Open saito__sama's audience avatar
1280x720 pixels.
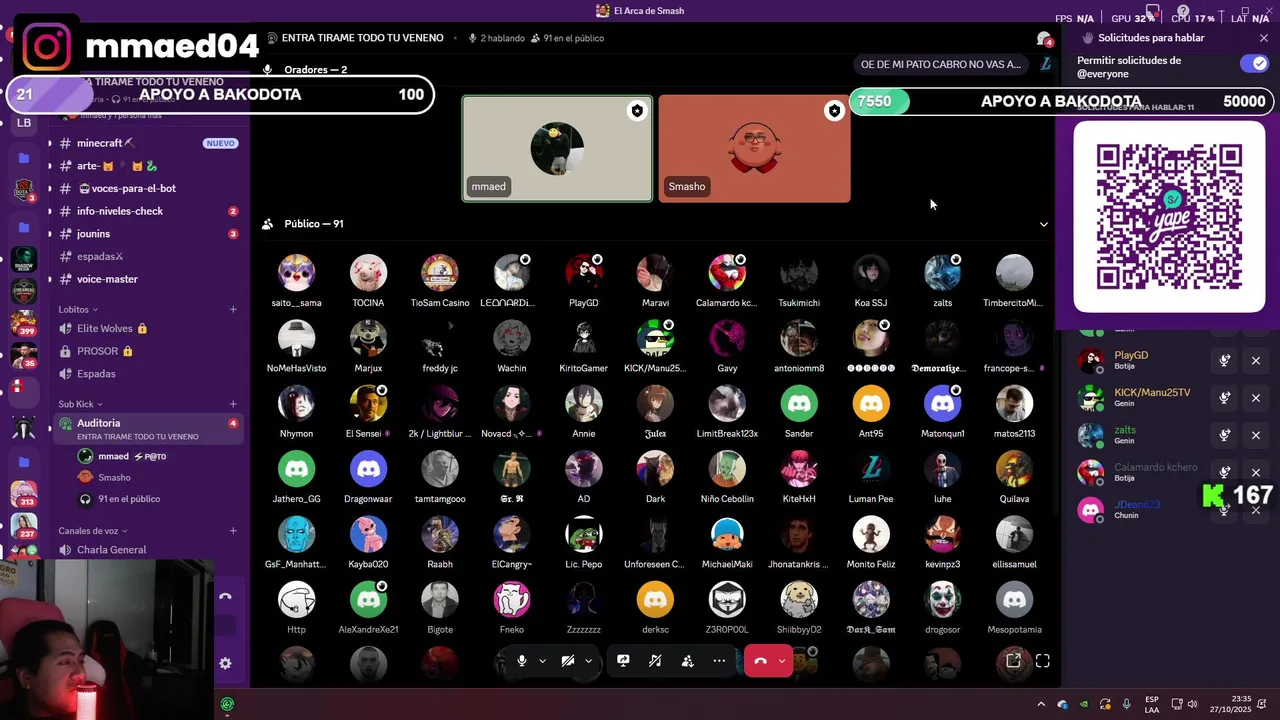pos(296,273)
